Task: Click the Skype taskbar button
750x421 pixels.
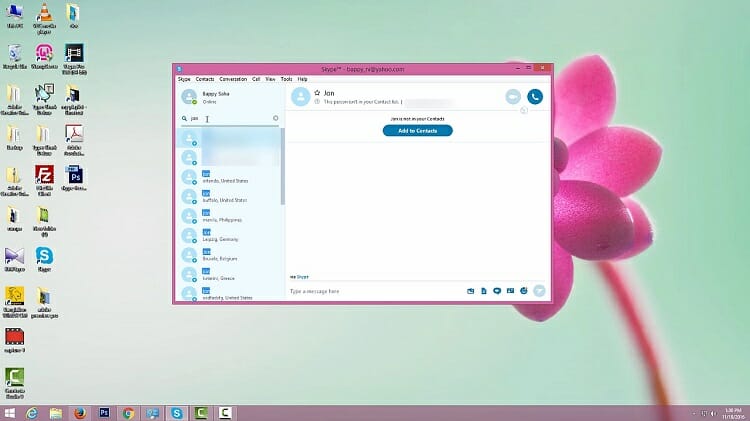Action: pyautogui.click(x=176, y=413)
